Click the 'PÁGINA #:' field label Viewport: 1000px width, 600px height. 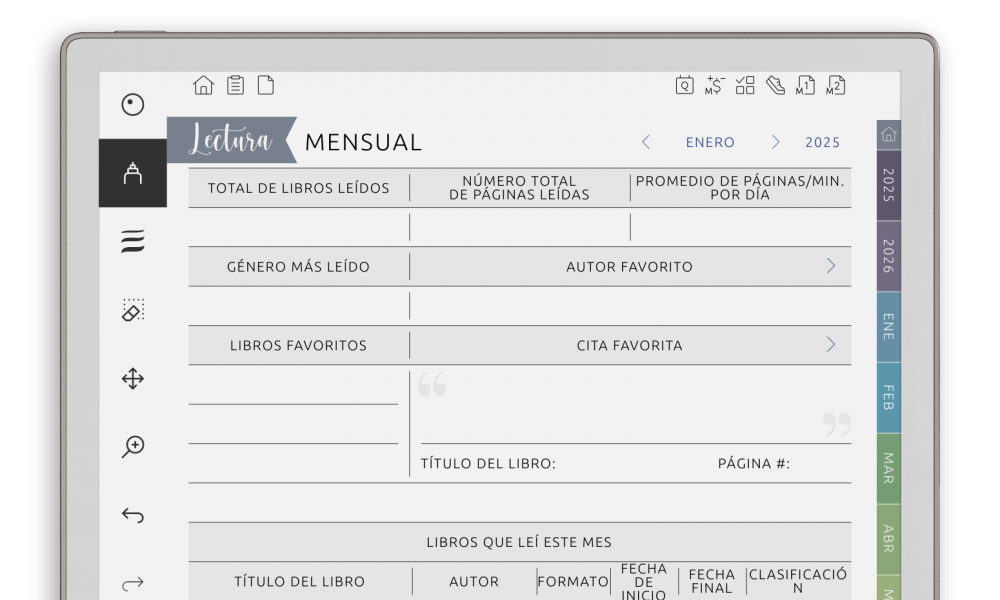pos(754,464)
